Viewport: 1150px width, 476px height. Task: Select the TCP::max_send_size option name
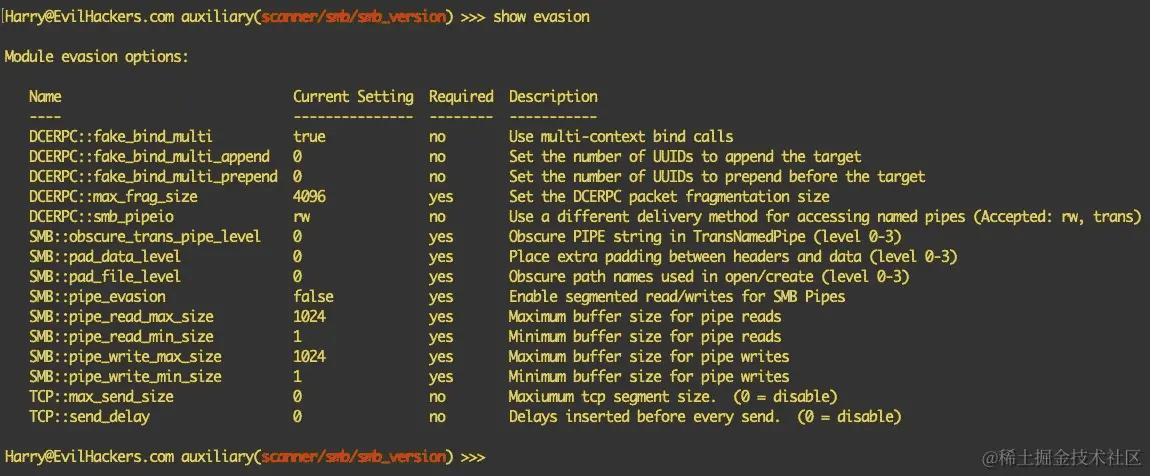(101, 397)
